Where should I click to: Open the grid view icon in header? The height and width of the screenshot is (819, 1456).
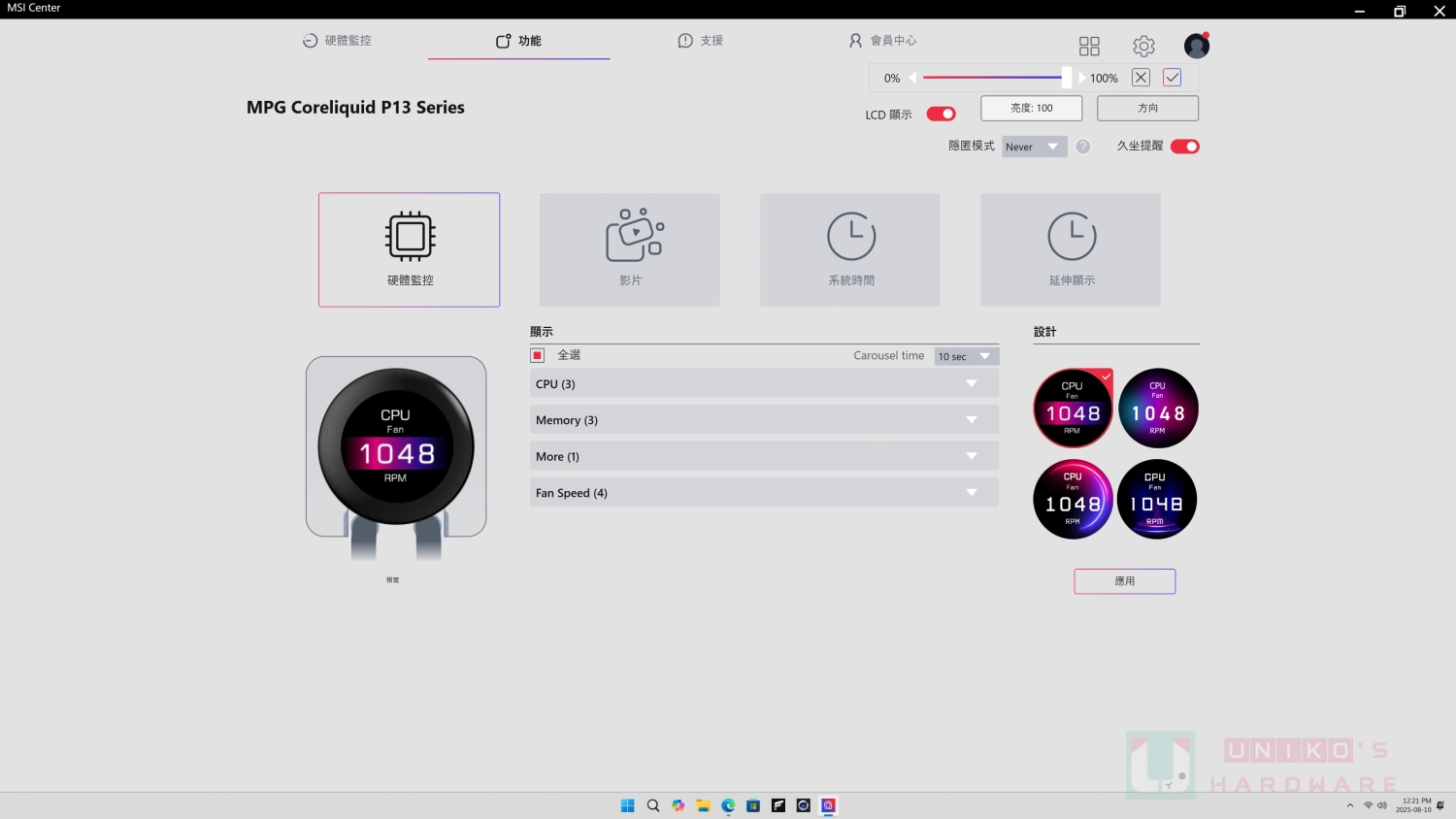pos(1089,46)
